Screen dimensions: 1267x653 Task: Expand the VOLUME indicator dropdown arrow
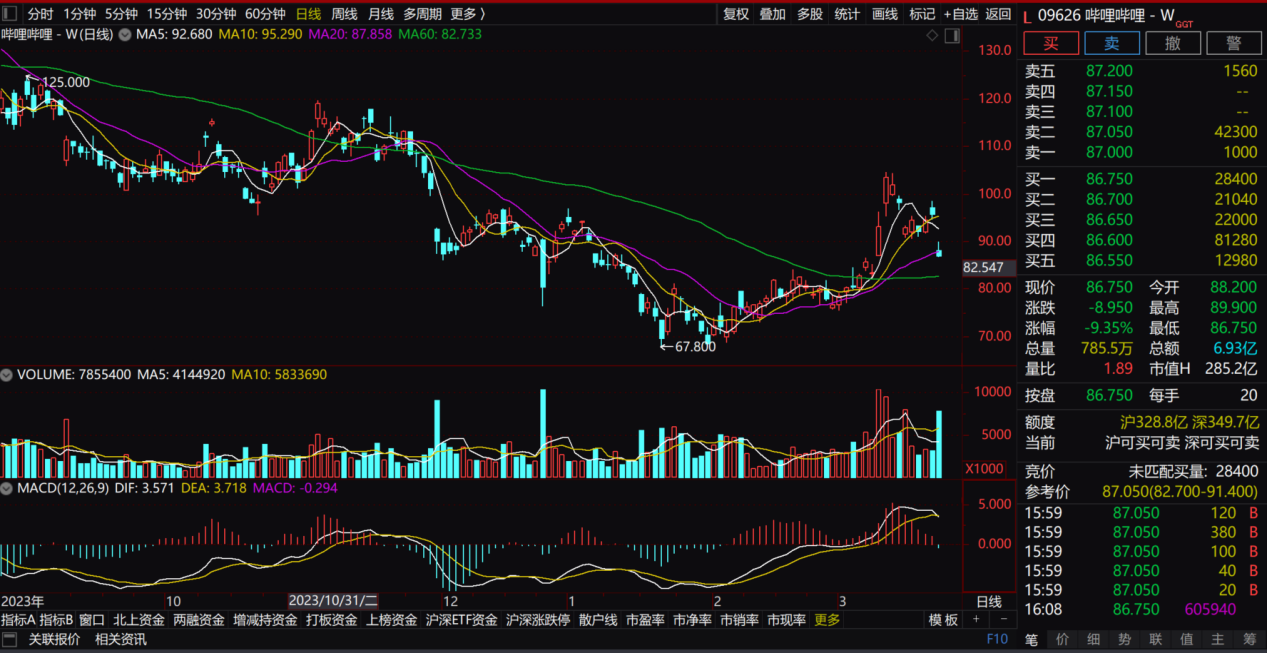point(8,375)
